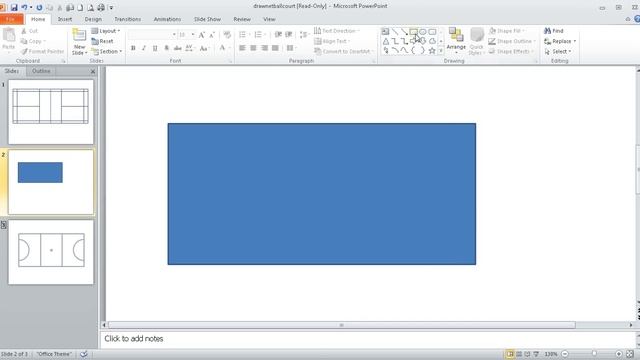Image resolution: width=640 pixels, height=360 pixels.
Task: Click the spell check status icon
Action: [84, 354]
